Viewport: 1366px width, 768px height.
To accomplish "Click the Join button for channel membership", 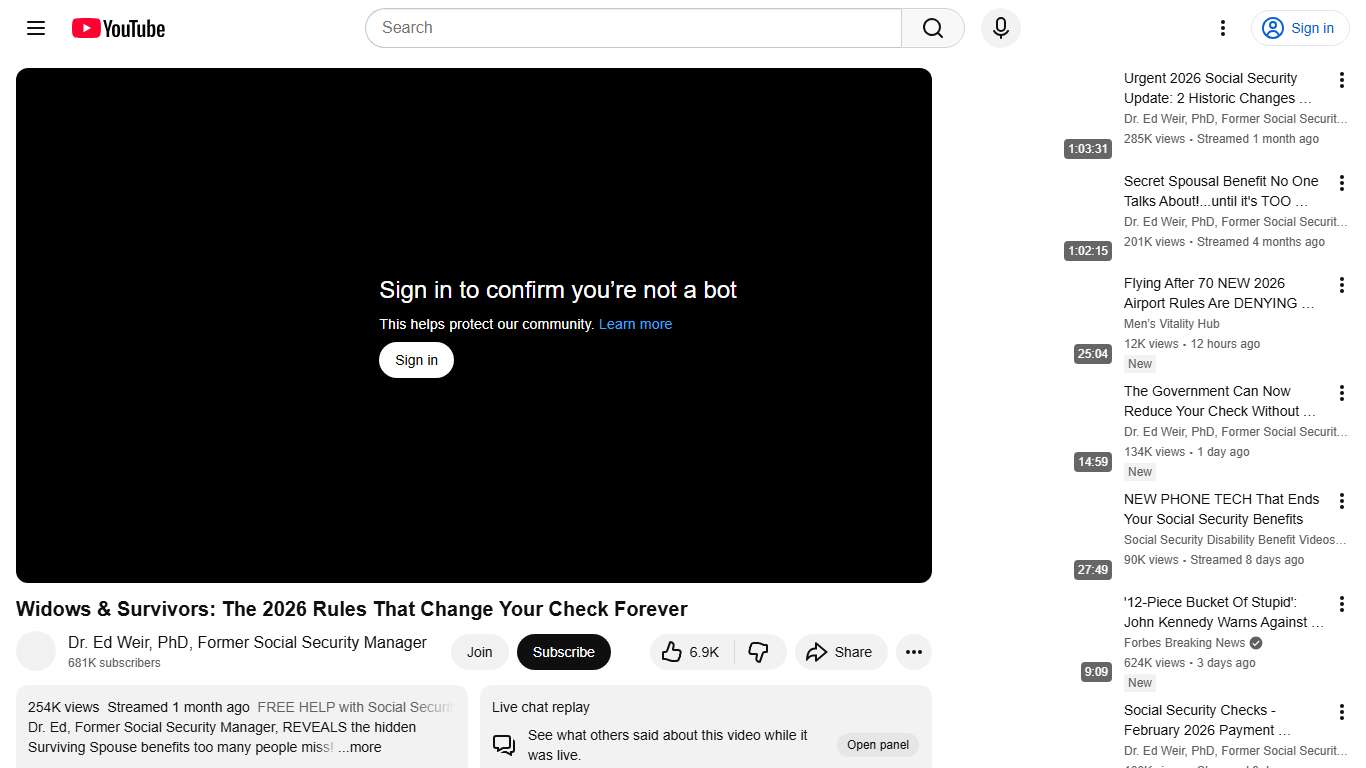I will (x=479, y=651).
